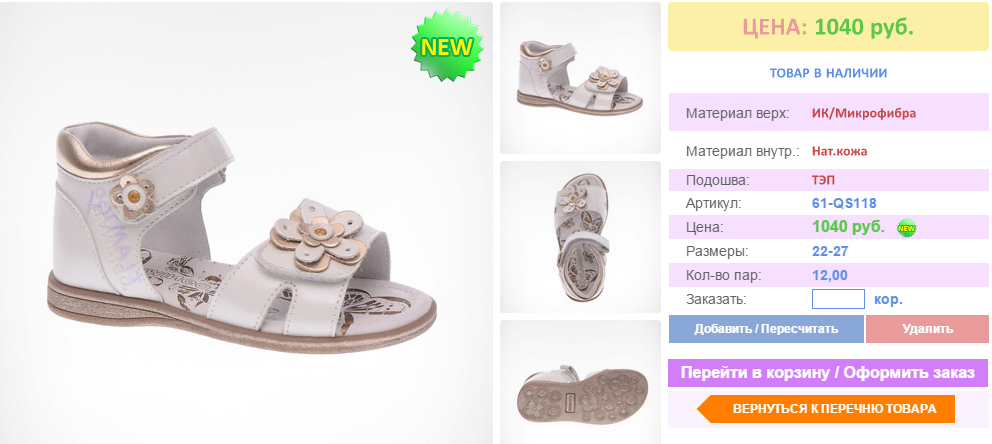The height and width of the screenshot is (444, 992).
Task: Click the red Удалить button
Action: click(x=927, y=329)
